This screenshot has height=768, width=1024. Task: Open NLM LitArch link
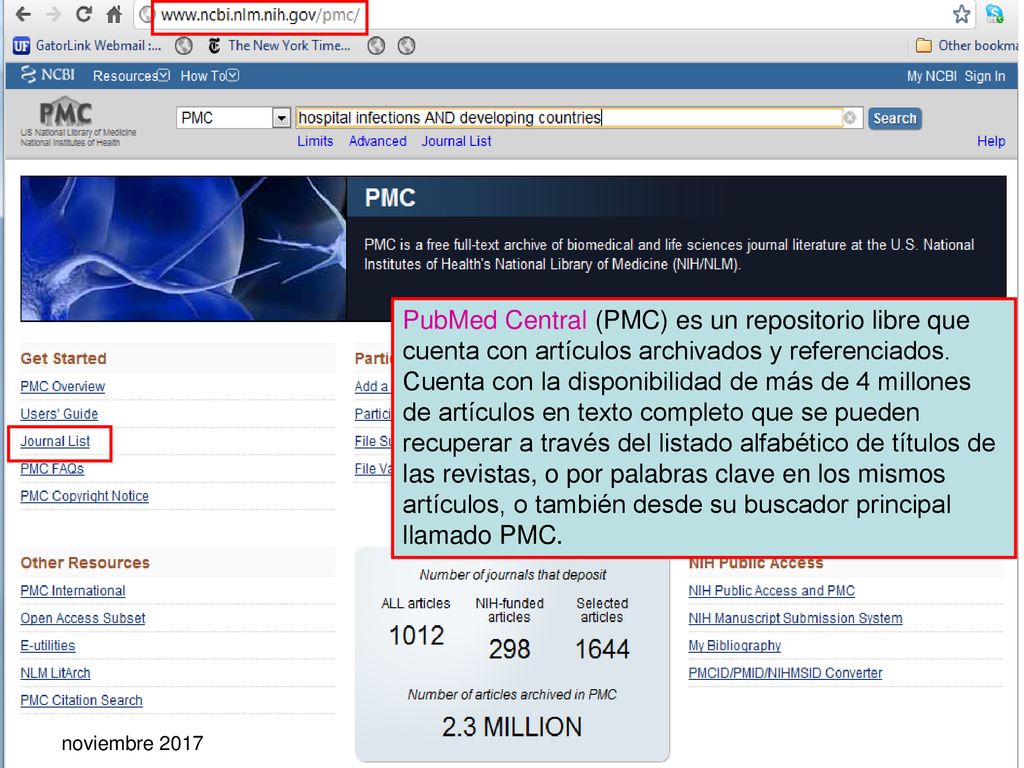(56, 673)
